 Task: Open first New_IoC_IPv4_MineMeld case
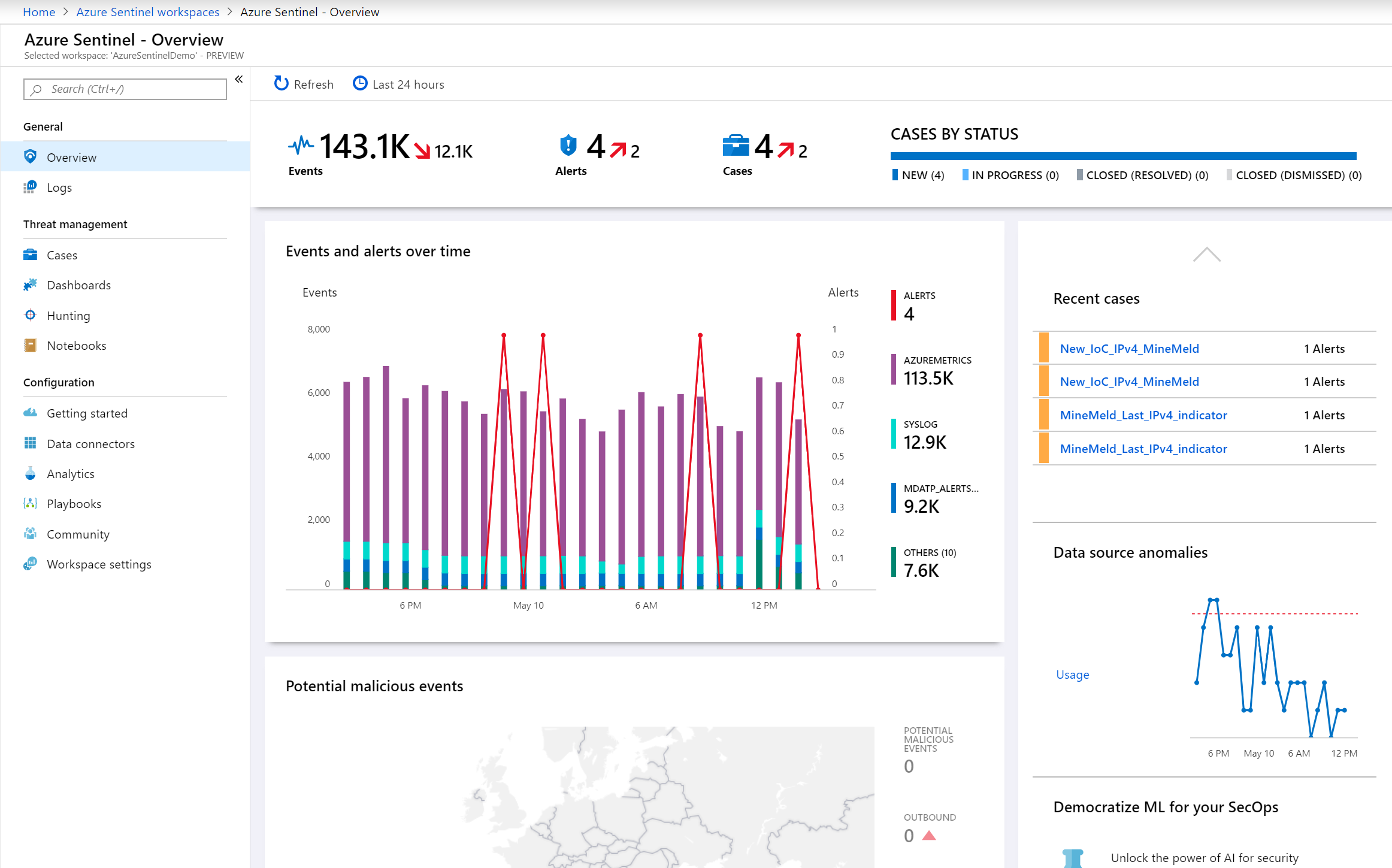(x=1129, y=349)
